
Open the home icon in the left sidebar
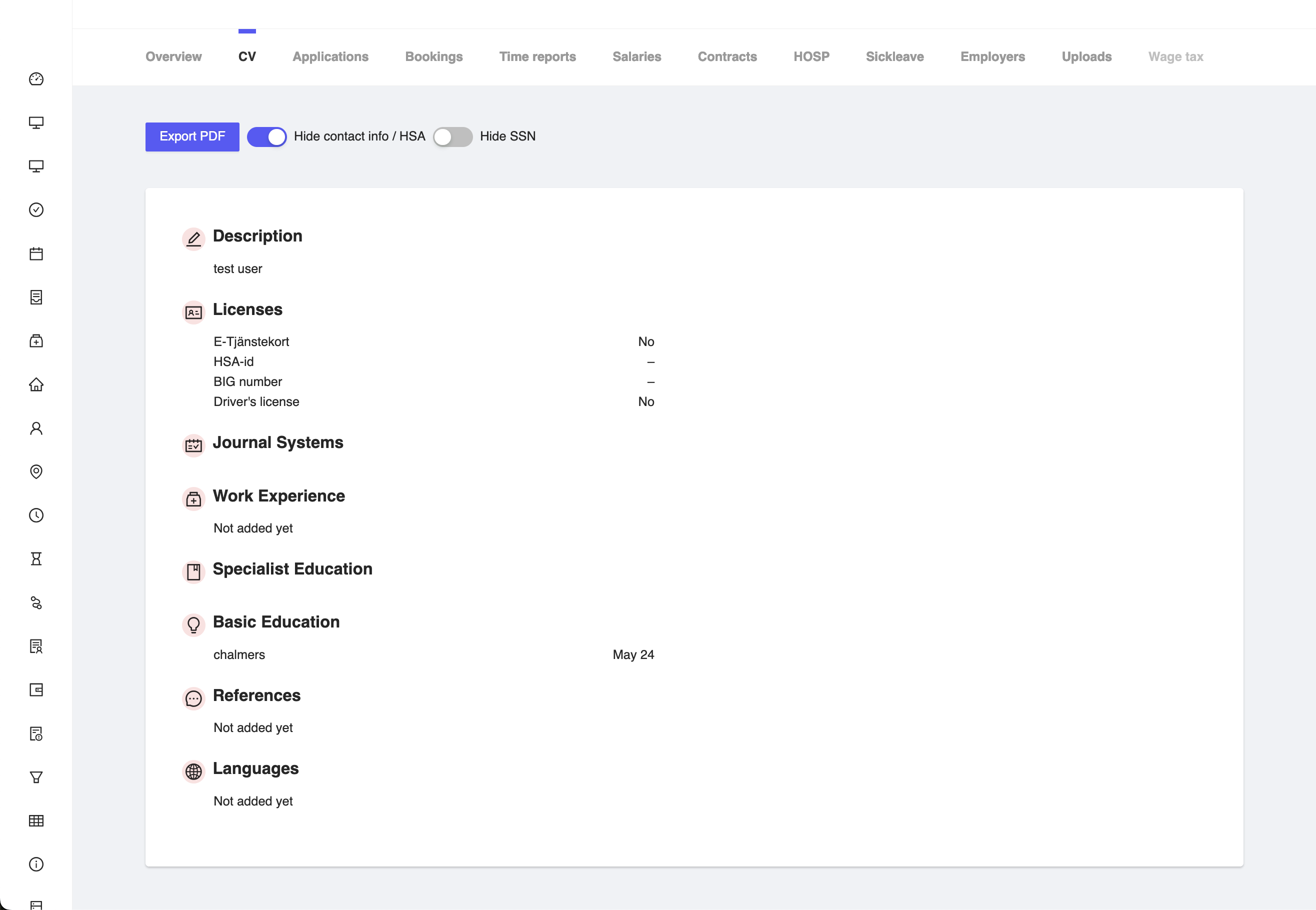36,385
